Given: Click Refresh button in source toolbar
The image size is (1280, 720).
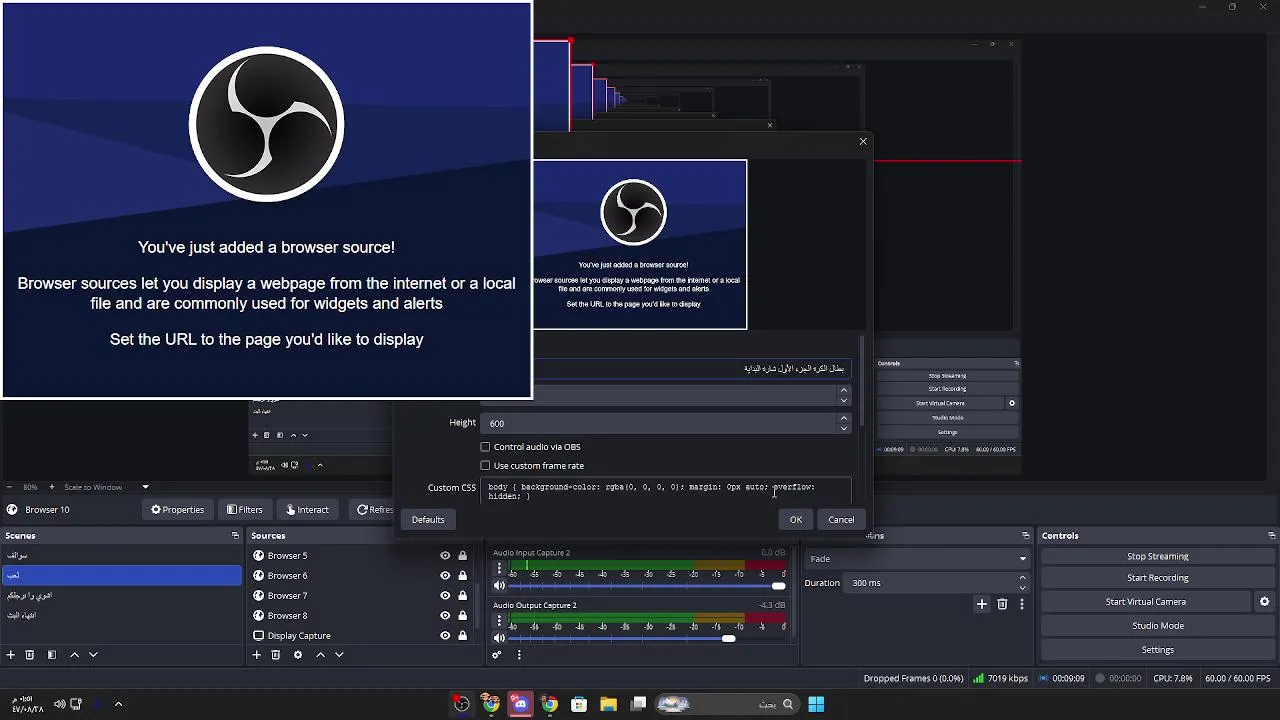Looking at the screenshot, I should (x=375, y=510).
